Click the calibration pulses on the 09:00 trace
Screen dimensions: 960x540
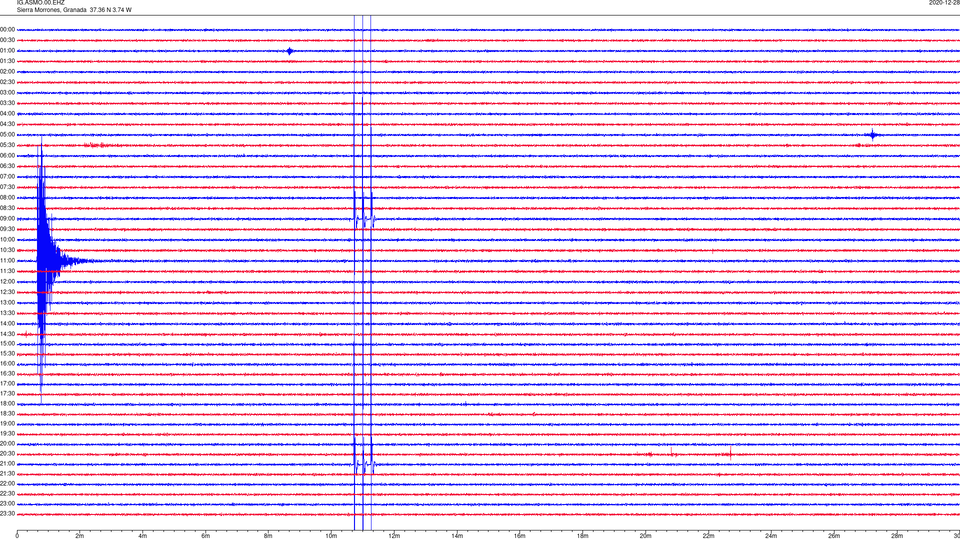coord(364,219)
